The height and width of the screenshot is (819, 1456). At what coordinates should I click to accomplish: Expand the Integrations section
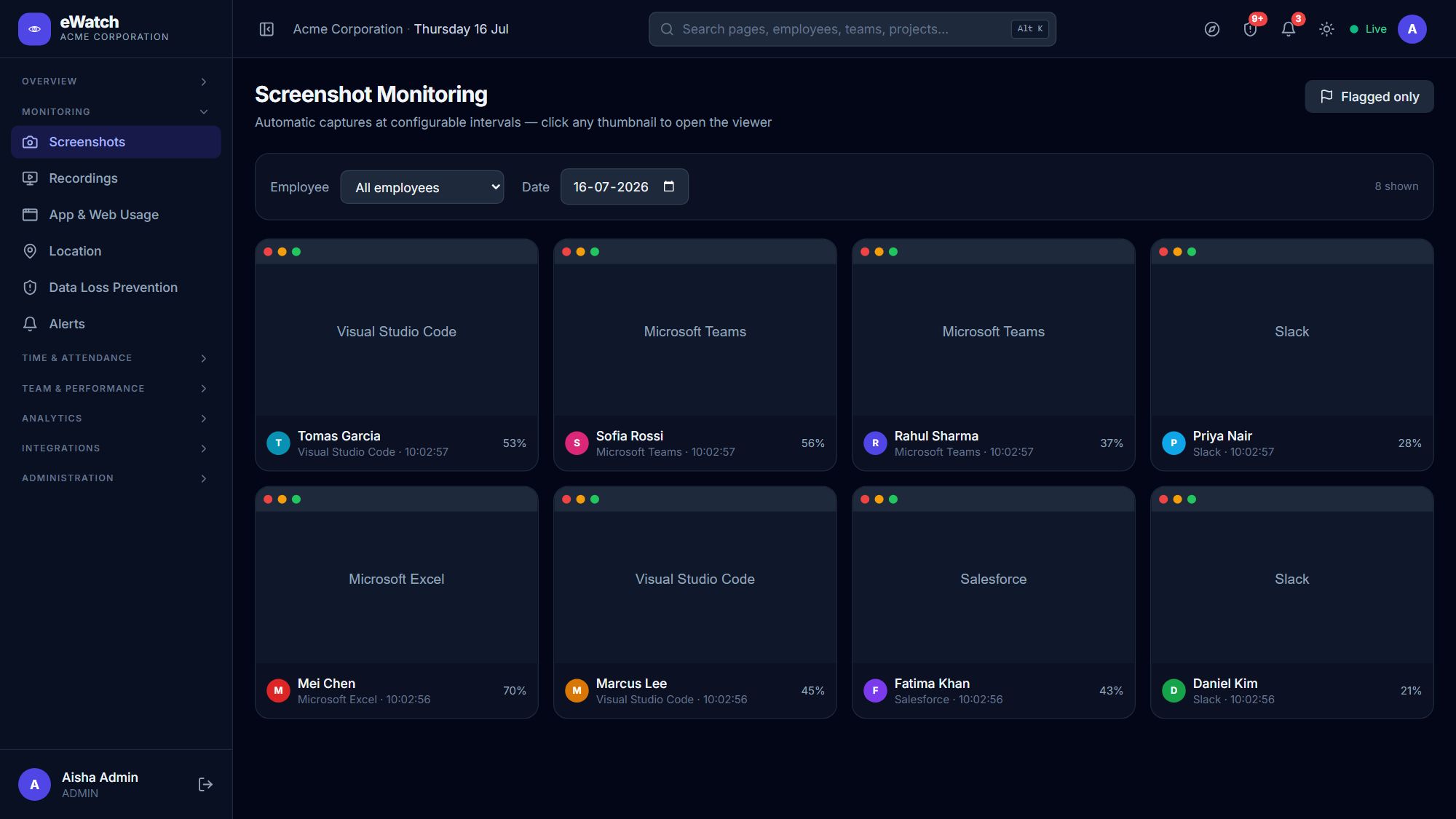coord(116,448)
